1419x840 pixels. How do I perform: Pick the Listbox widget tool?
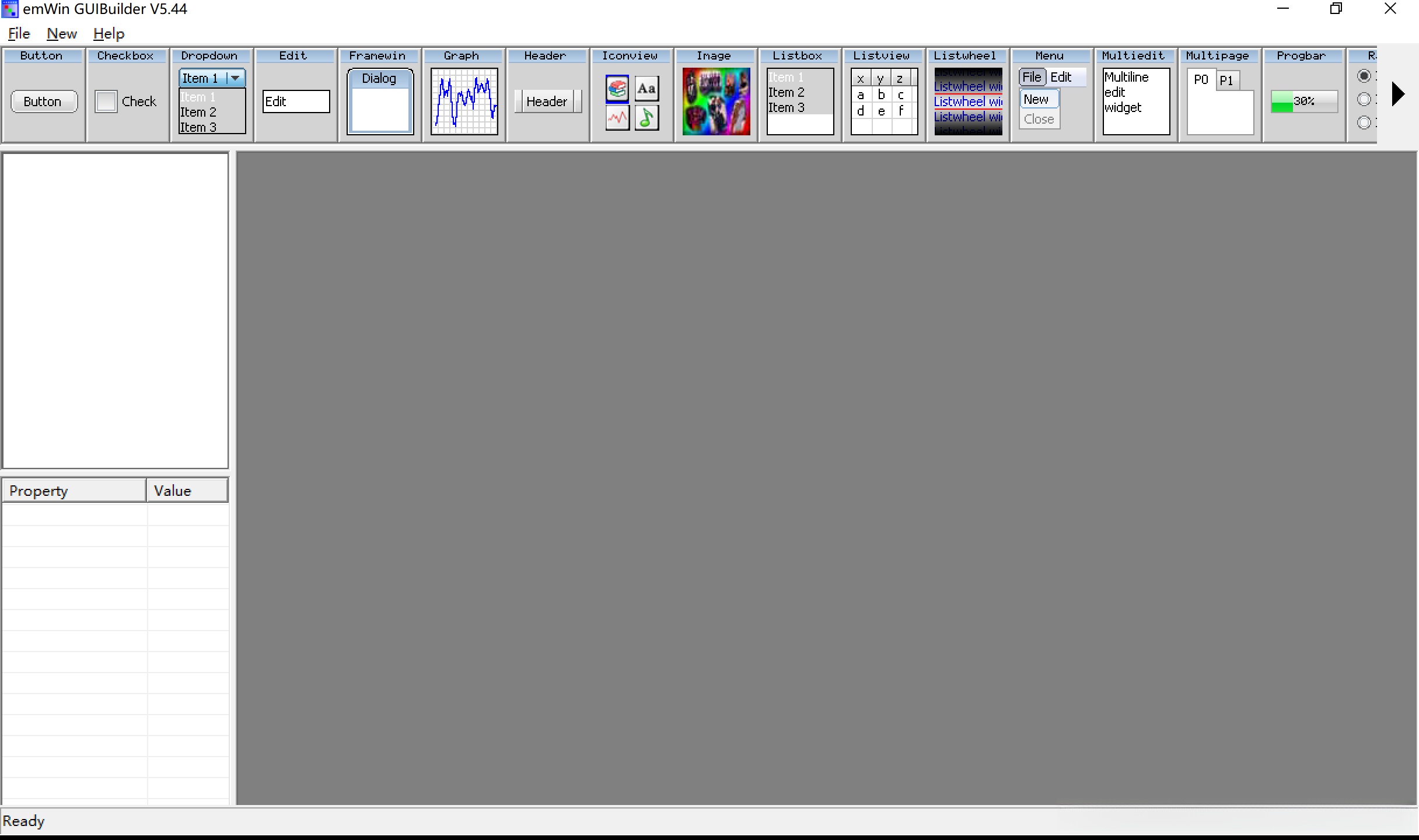pyautogui.click(x=800, y=101)
